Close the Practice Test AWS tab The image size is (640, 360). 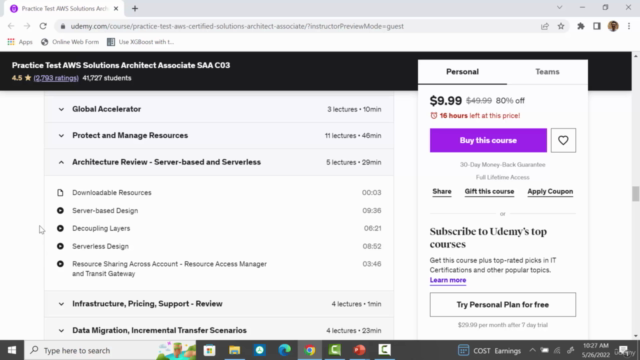pyautogui.click(x=116, y=8)
